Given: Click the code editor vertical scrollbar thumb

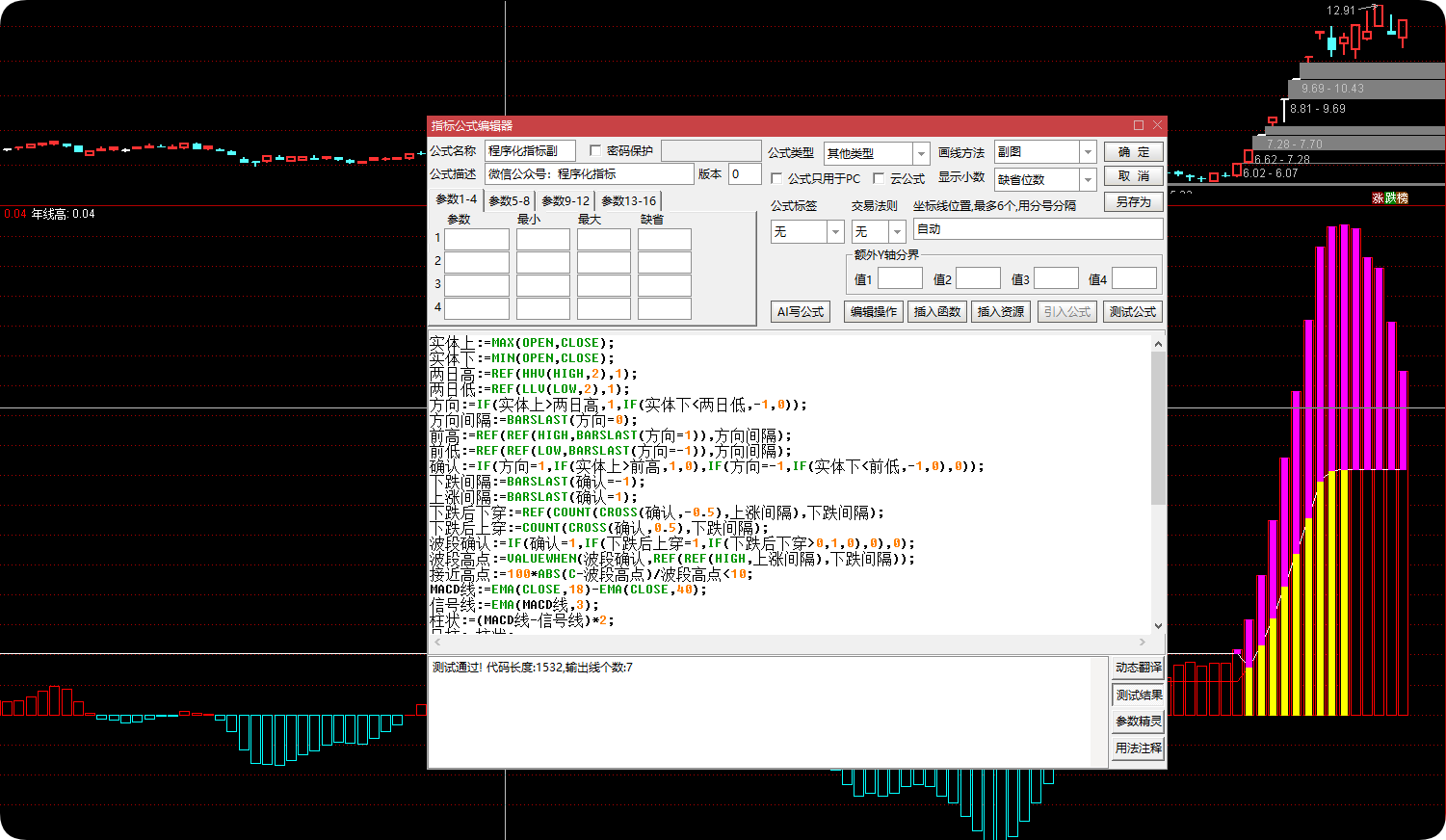Looking at the screenshot, I should click(1158, 428).
